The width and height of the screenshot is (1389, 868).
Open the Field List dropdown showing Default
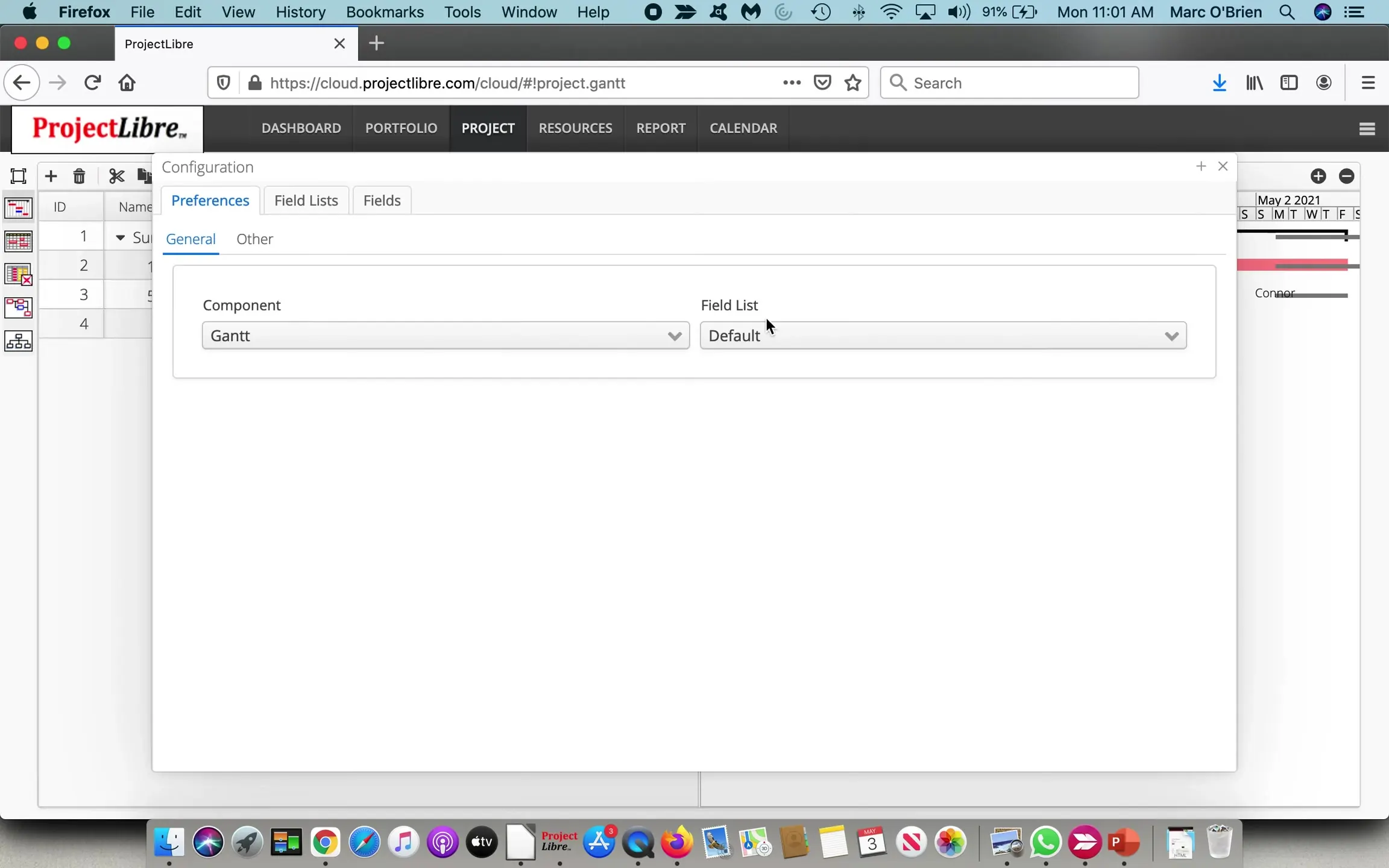(943, 336)
